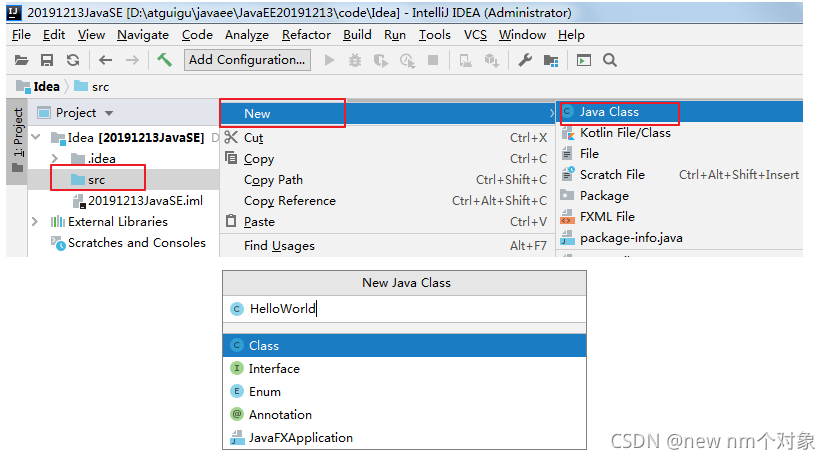Open the File menu
The image size is (831, 459).
click(x=21, y=35)
